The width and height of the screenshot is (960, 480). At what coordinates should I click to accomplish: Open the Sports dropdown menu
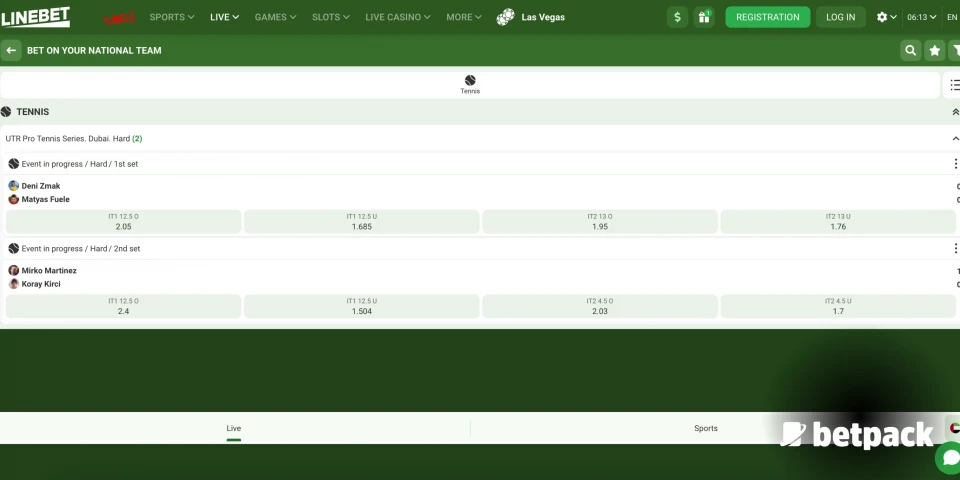171,17
